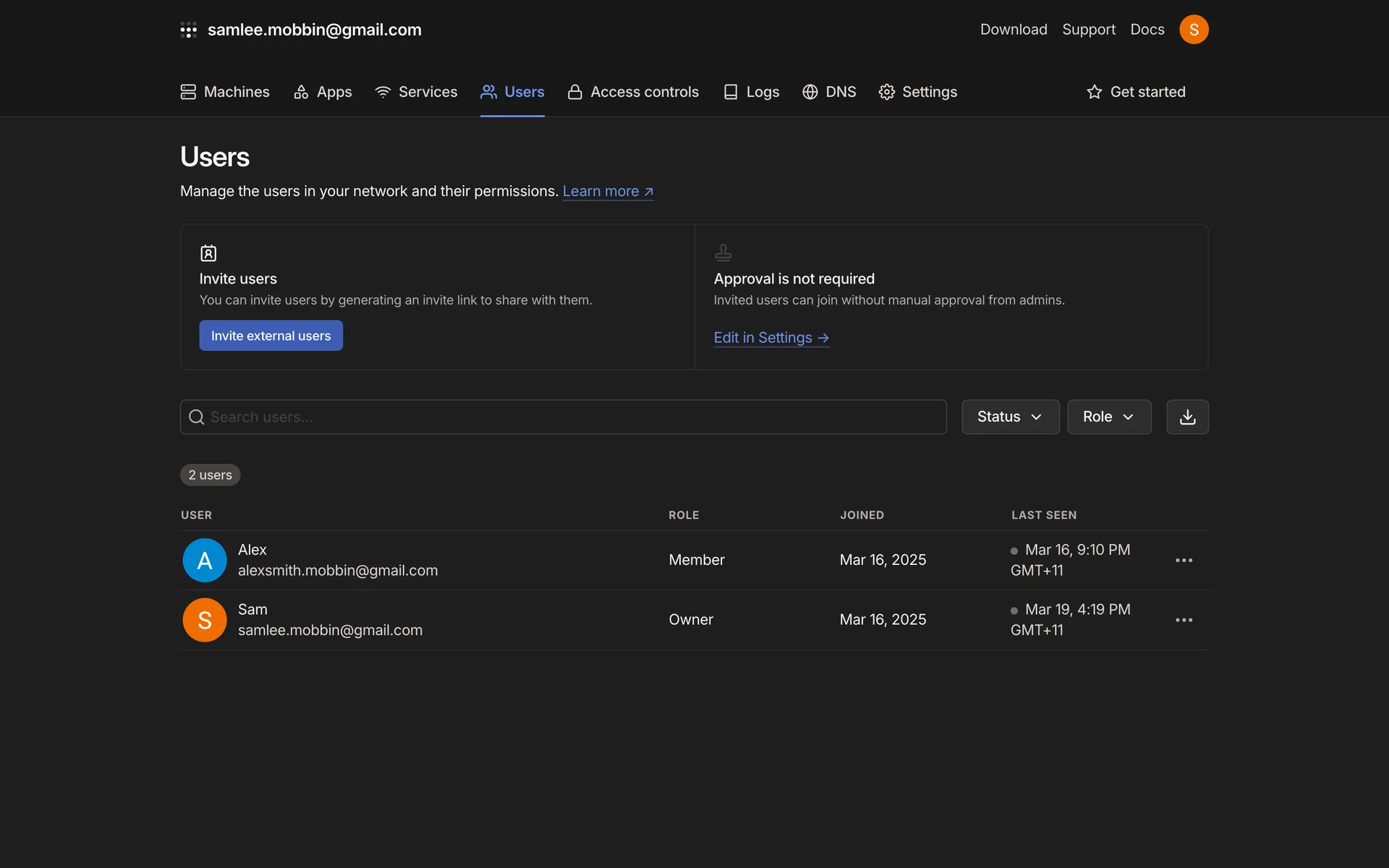Switch to the Machines tab
This screenshot has height=868, width=1389.
click(x=225, y=92)
